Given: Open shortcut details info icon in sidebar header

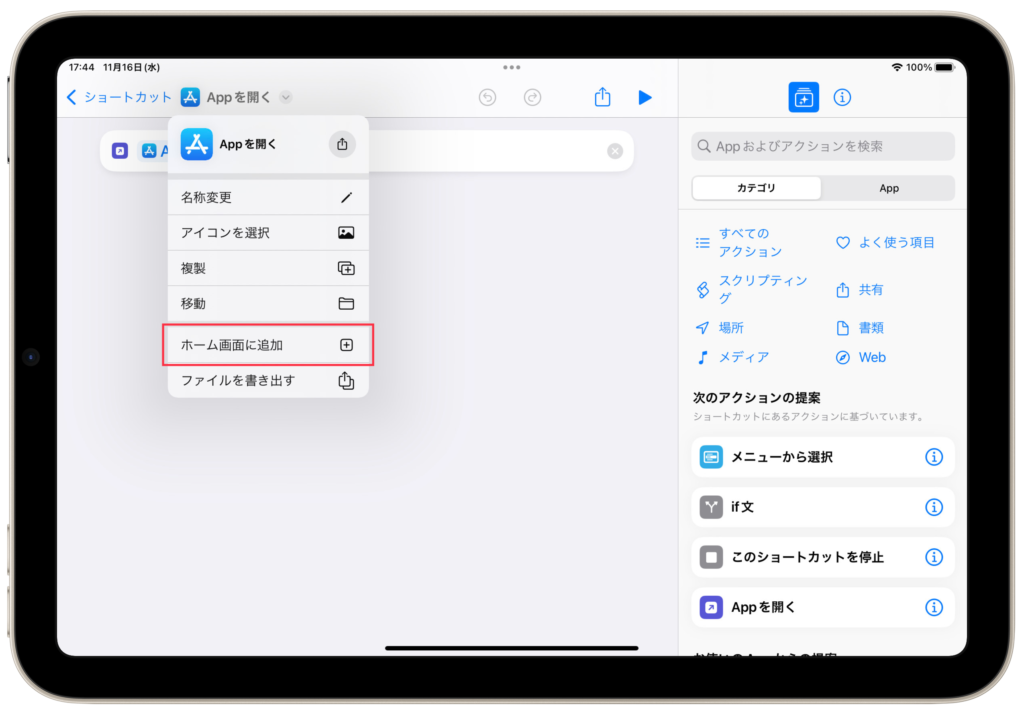Looking at the screenshot, I should (842, 97).
